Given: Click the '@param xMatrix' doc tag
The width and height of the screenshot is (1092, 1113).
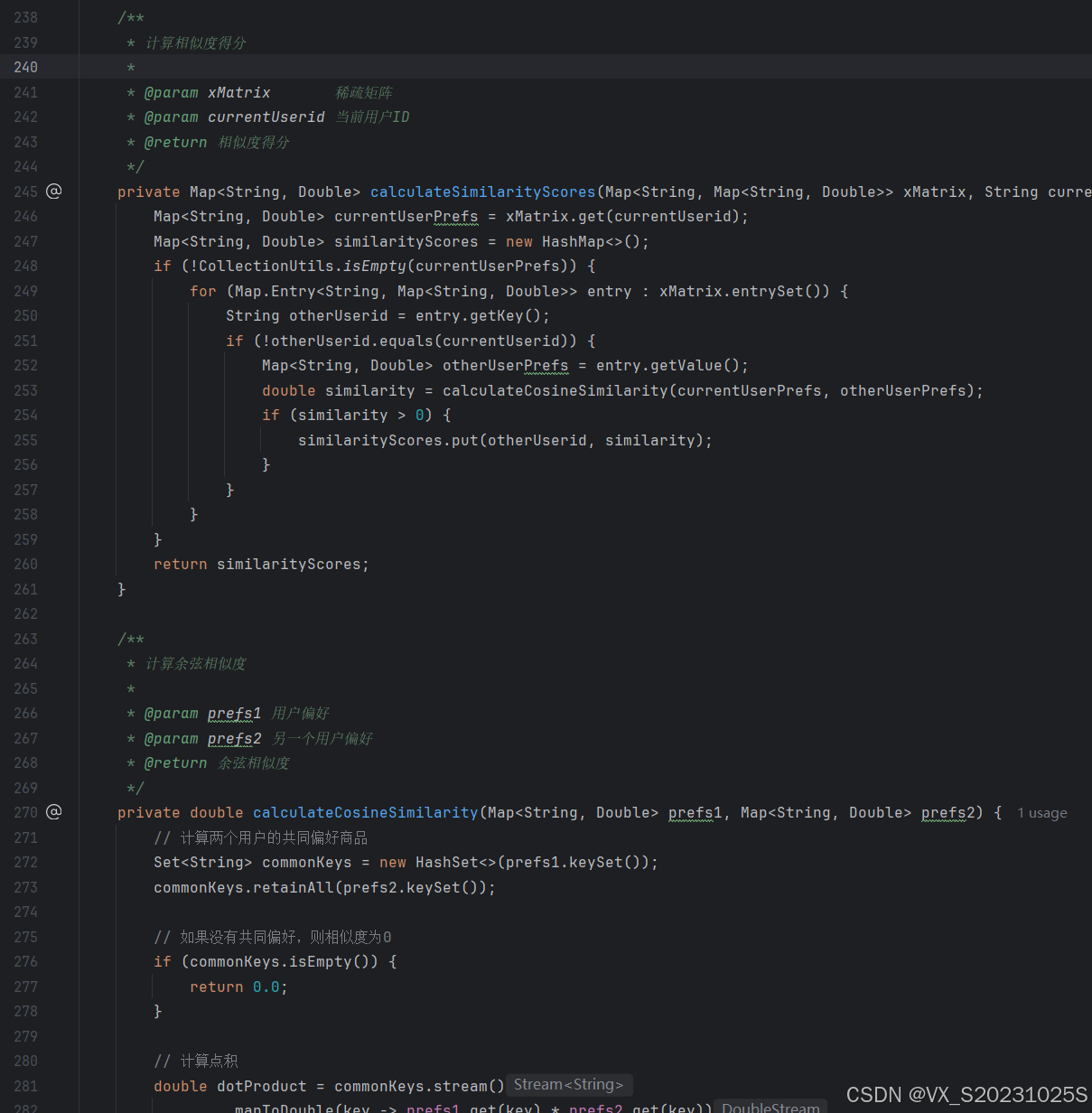Looking at the screenshot, I should (207, 92).
